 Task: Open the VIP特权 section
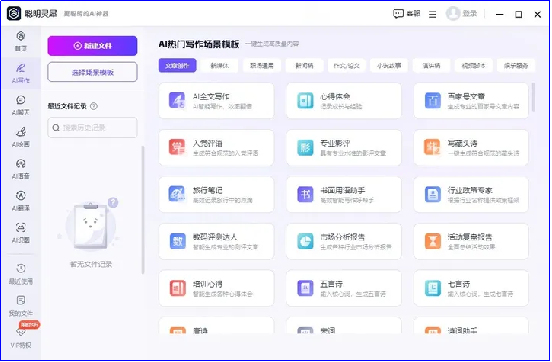pyautogui.click(x=21, y=338)
